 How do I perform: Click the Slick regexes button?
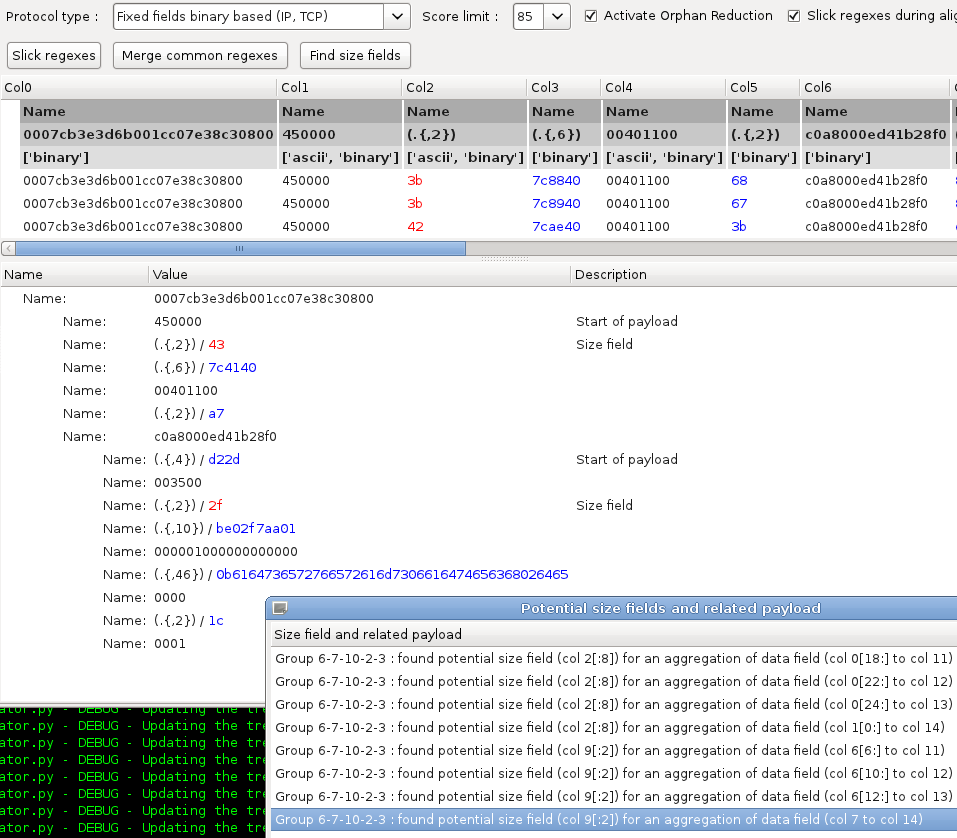tap(53, 55)
